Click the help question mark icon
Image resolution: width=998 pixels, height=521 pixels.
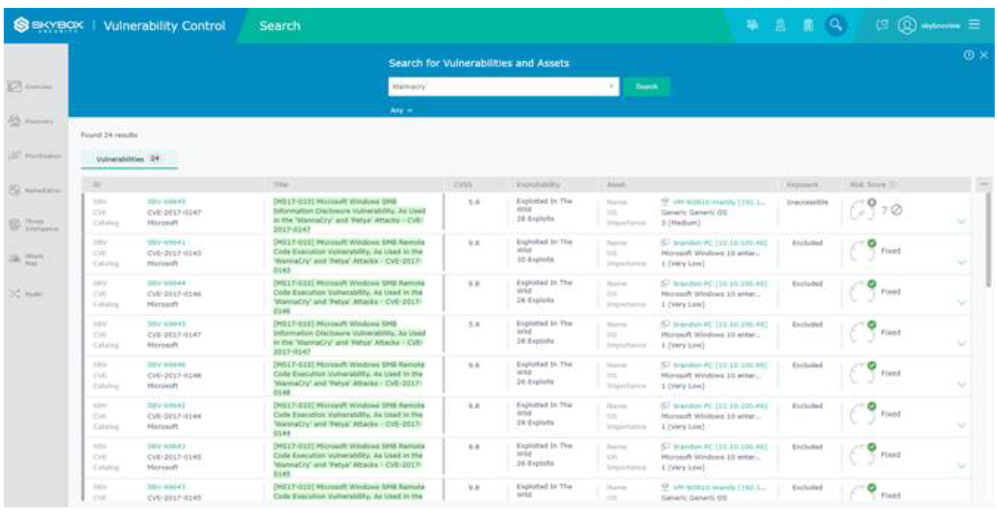[968, 55]
